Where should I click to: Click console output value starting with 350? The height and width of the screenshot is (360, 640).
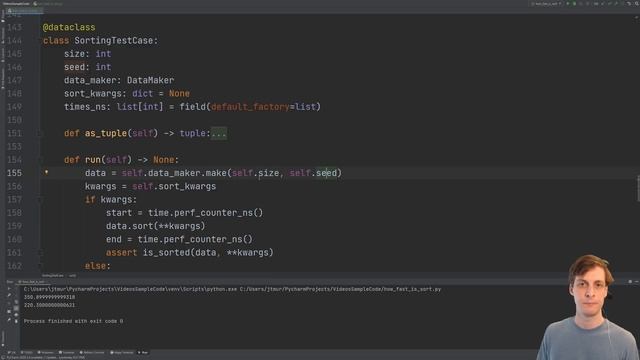click(x=49, y=297)
